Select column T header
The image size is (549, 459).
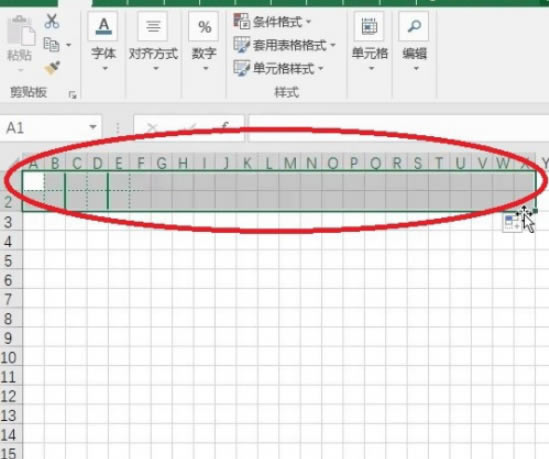pos(439,163)
